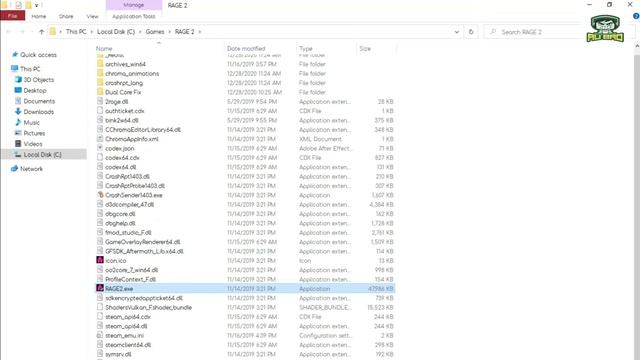Click the Forward navigation arrow
This screenshot has width=640, height=360.
click(22, 32)
